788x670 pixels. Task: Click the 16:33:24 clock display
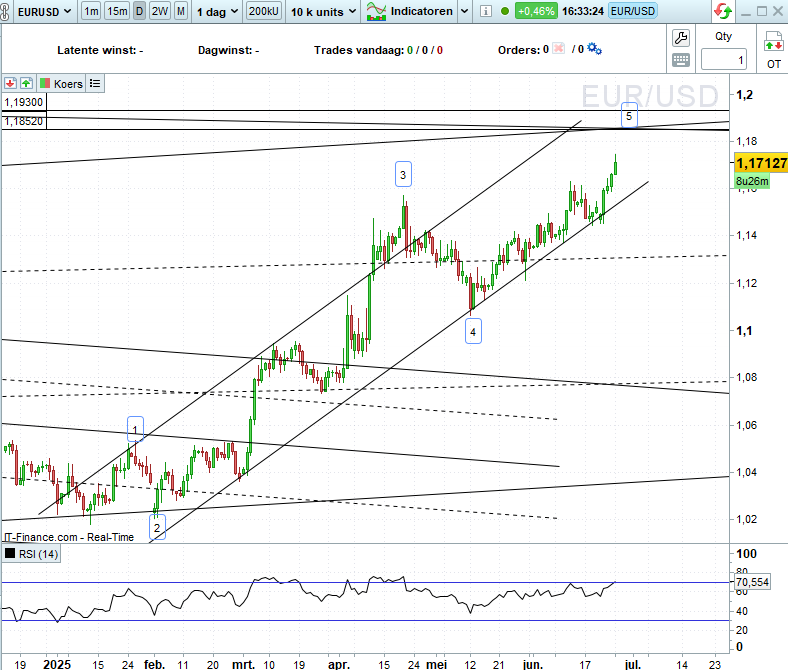[x=583, y=11]
